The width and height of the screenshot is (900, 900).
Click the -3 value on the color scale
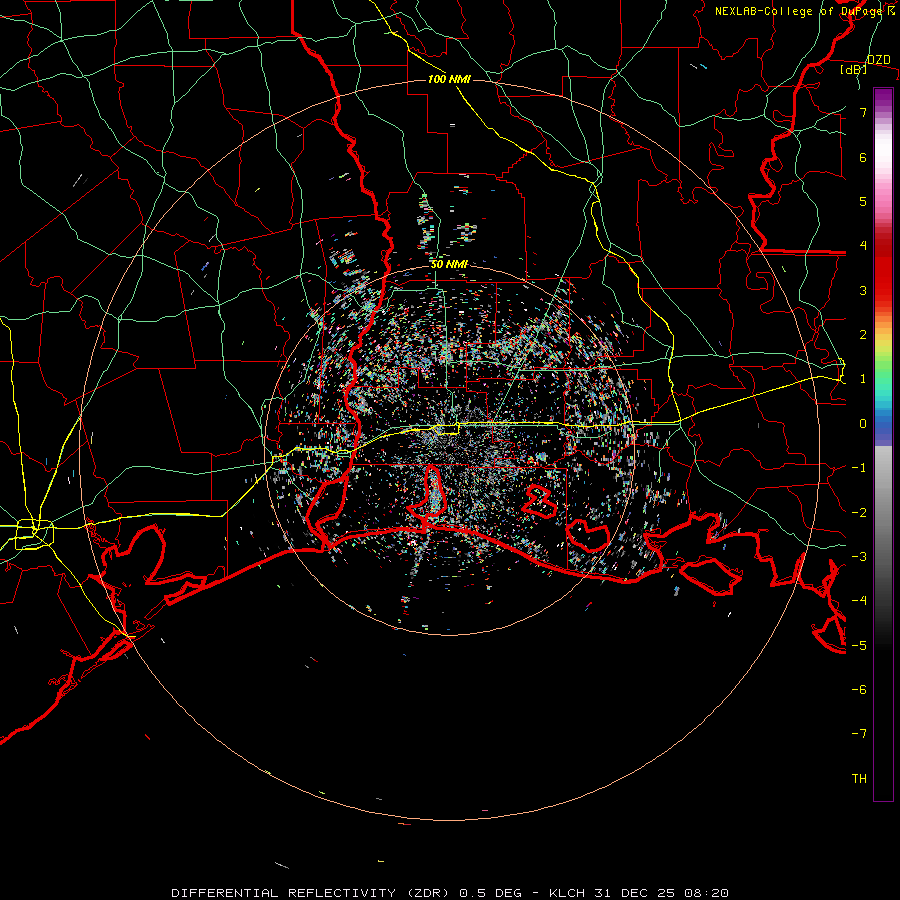tap(859, 557)
